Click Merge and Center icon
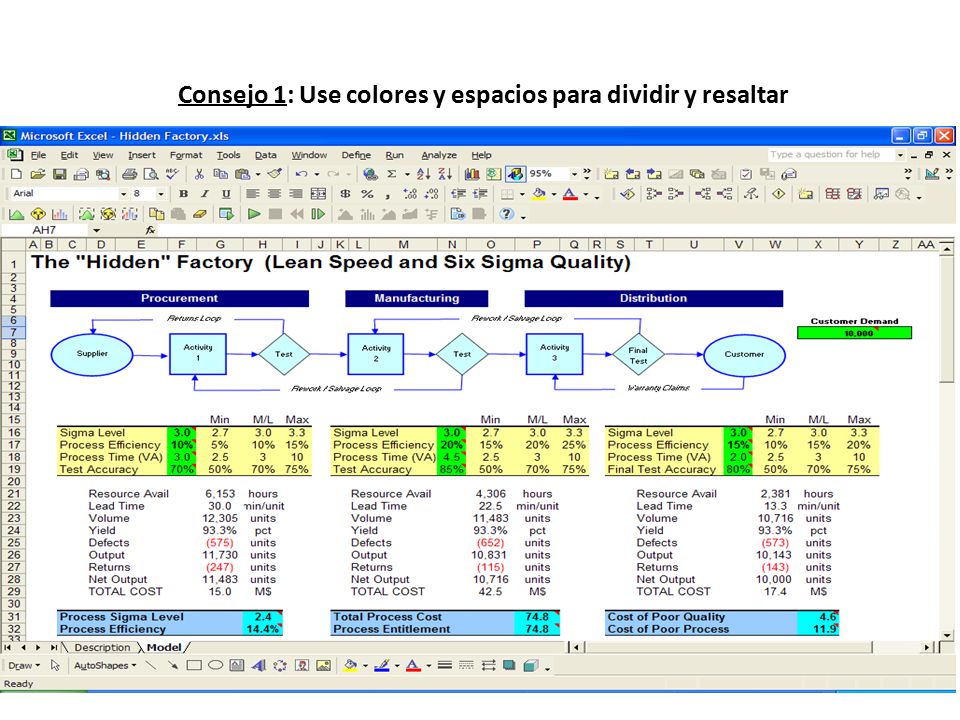960x720 pixels. (318, 194)
